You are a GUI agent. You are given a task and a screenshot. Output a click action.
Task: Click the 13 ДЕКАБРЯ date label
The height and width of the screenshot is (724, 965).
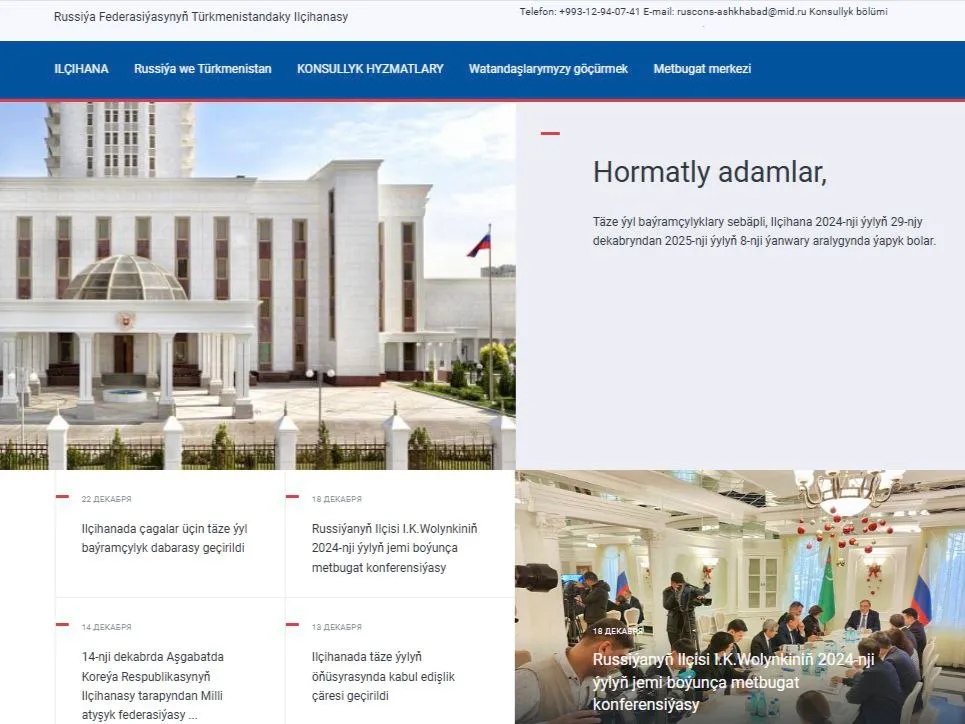337,627
